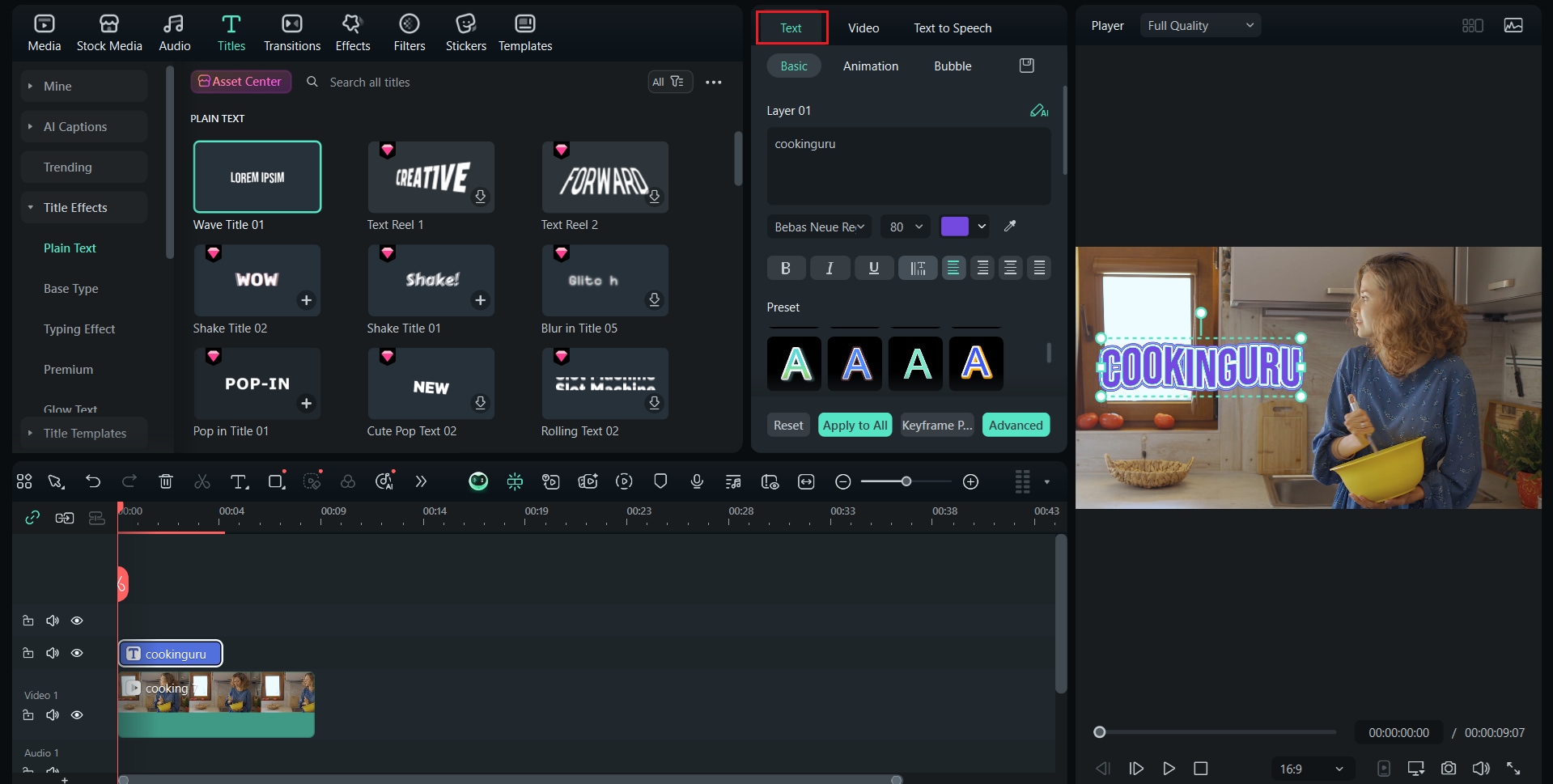Open the eyedropper color picker tool
This screenshot has width=1553, height=784.
point(1009,227)
